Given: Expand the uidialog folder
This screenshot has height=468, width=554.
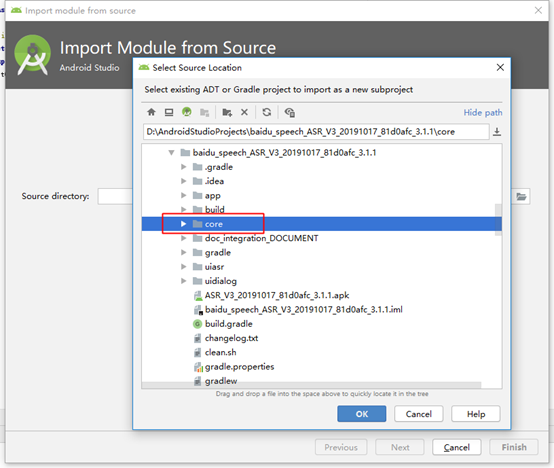Looking at the screenshot, I should 183,281.
